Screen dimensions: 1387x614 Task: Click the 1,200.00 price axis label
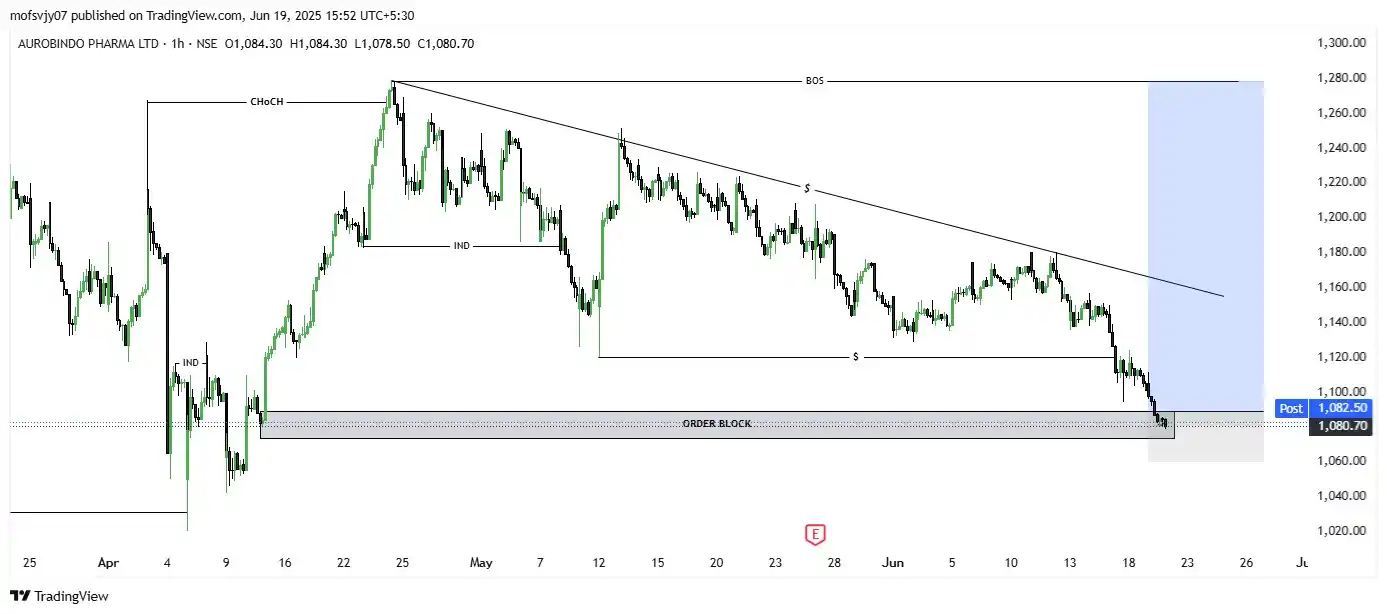[1342, 217]
